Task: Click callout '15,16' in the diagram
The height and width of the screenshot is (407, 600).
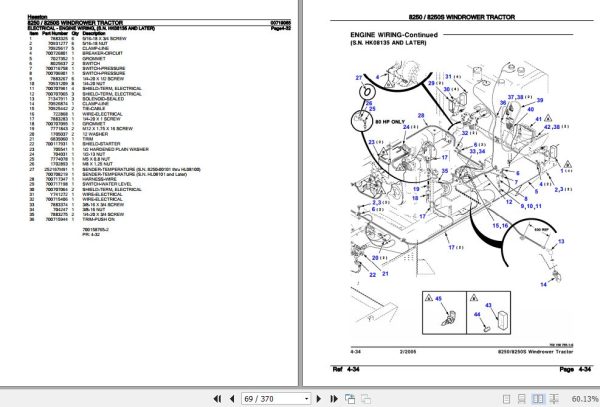Action: tap(500, 226)
